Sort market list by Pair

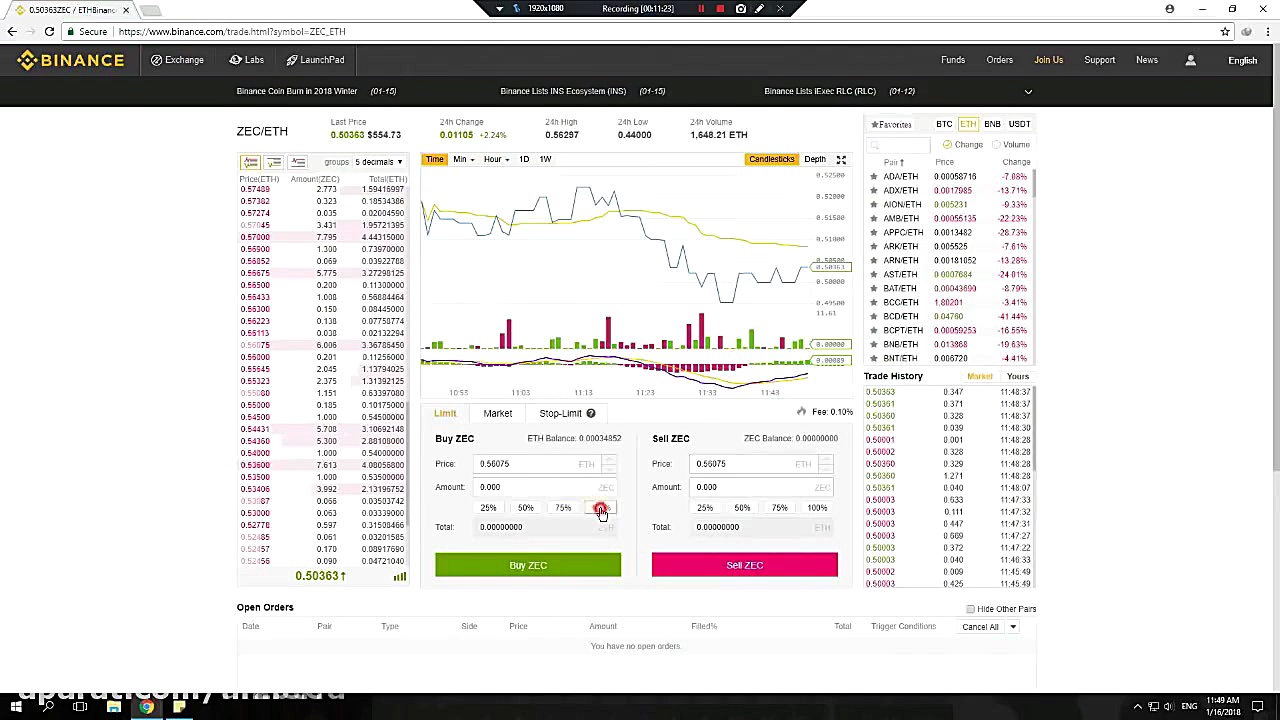tap(892, 162)
